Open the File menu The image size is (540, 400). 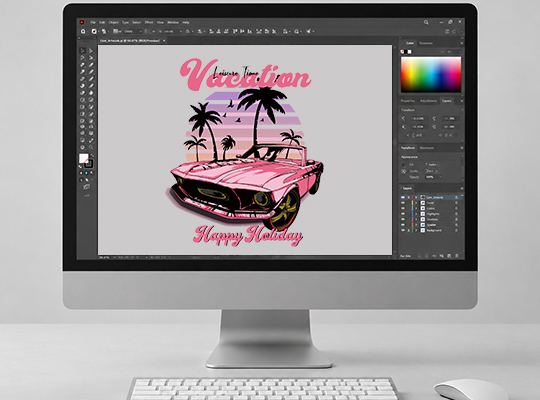[x=93, y=22]
